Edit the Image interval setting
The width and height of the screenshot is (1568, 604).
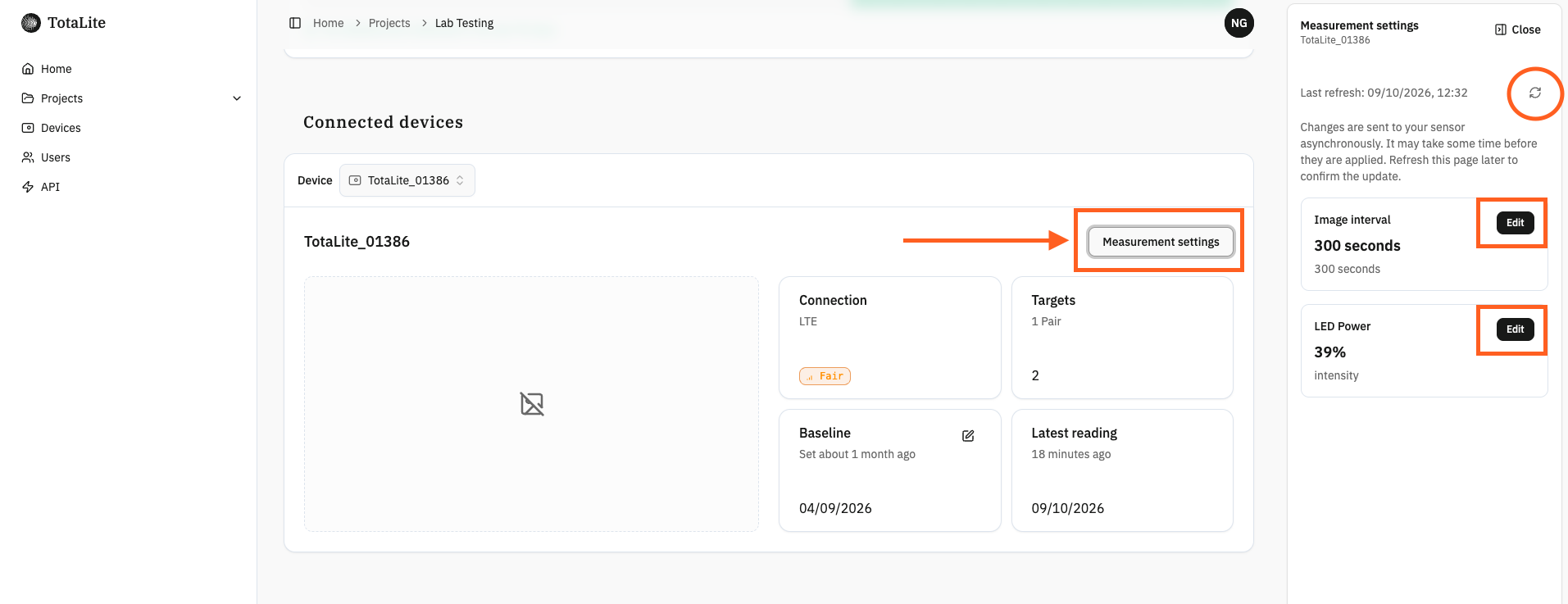click(1515, 223)
